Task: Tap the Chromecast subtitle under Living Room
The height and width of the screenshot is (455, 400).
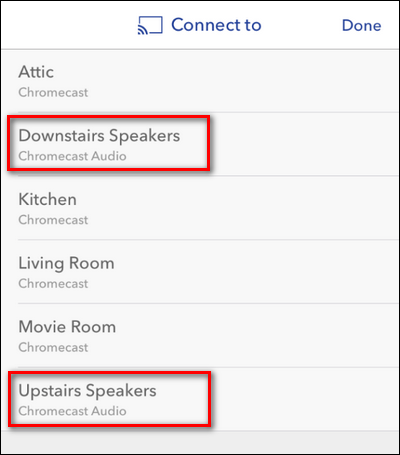Action: [53, 284]
